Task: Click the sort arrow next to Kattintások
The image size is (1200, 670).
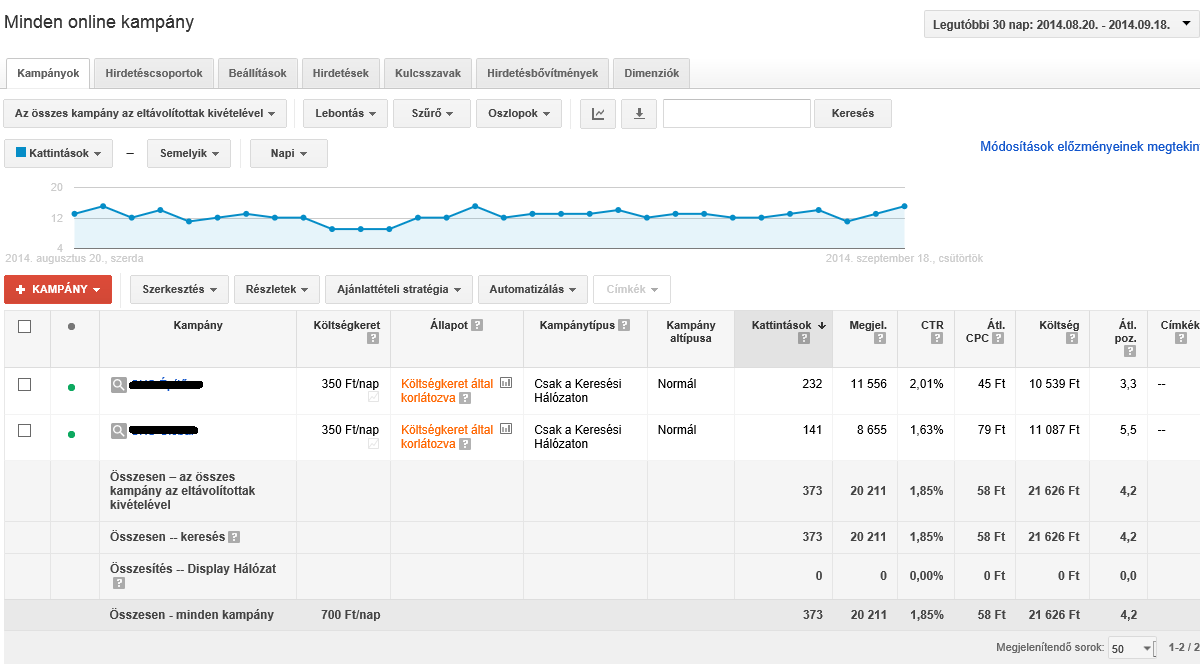Action: [821, 325]
